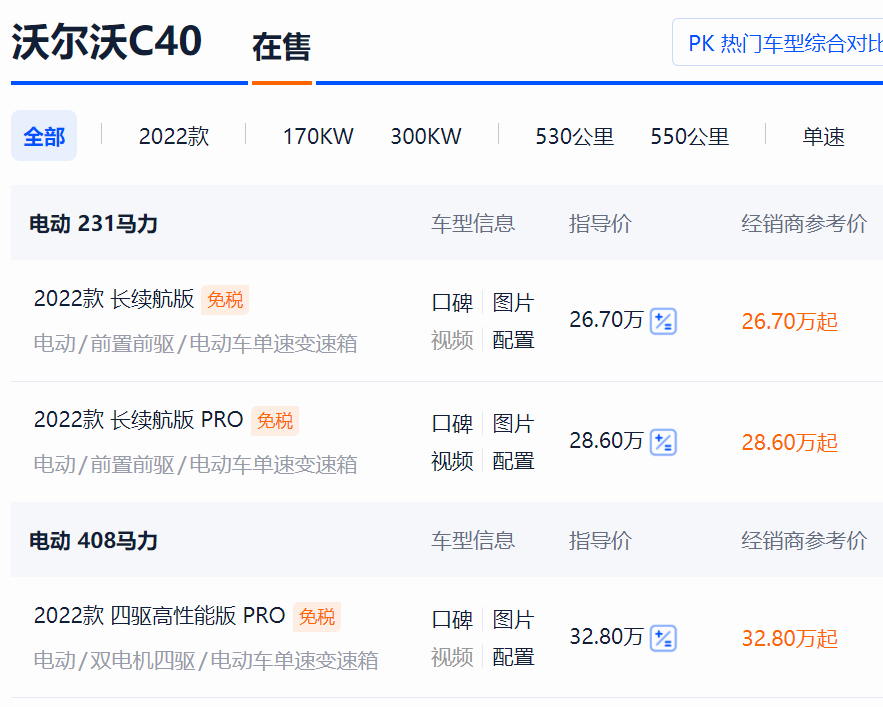
Task: Open price calculator for 28.60万 model
Action: pyautogui.click(x=663, y=442)
